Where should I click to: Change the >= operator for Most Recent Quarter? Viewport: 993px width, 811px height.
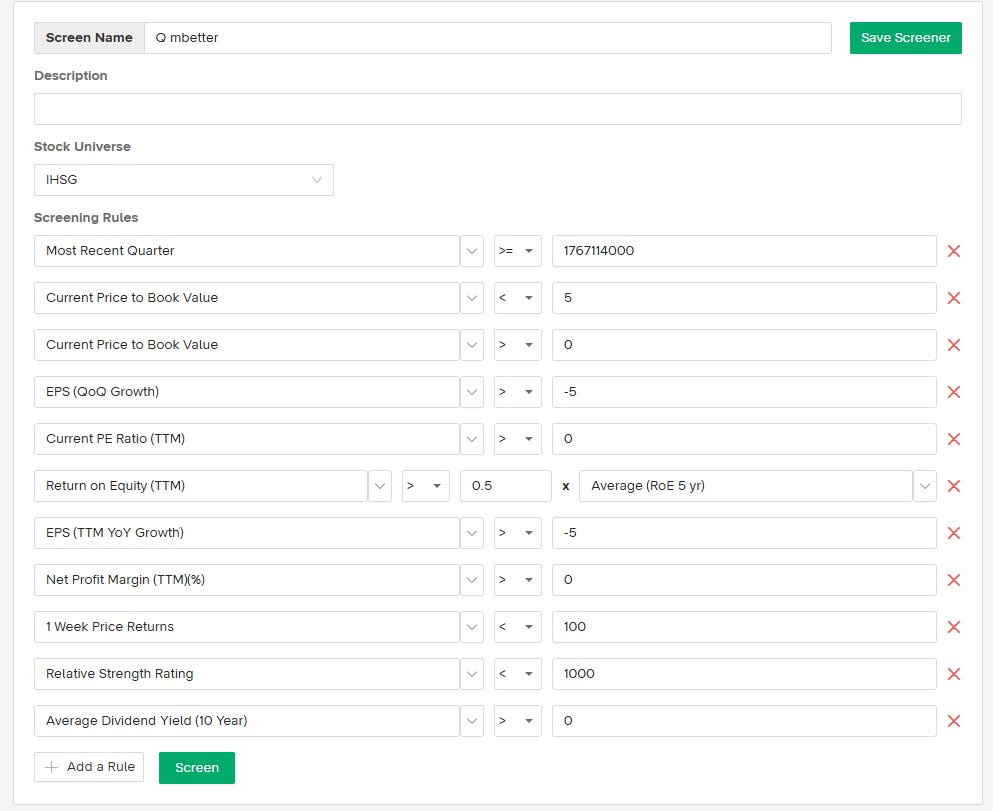pyautogui.click(x=517, y=251)
